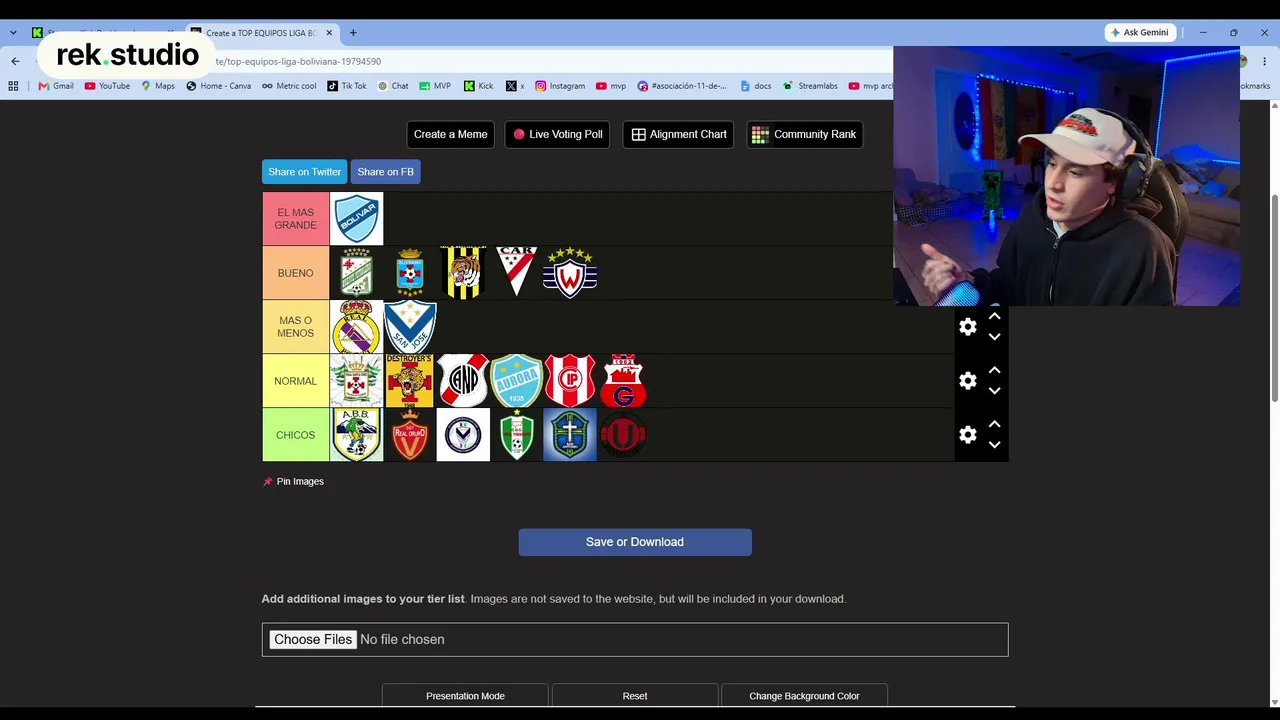Click the CHICOS green tier label
This screenshot has height=720, width=1280.
tap(296, 435)
